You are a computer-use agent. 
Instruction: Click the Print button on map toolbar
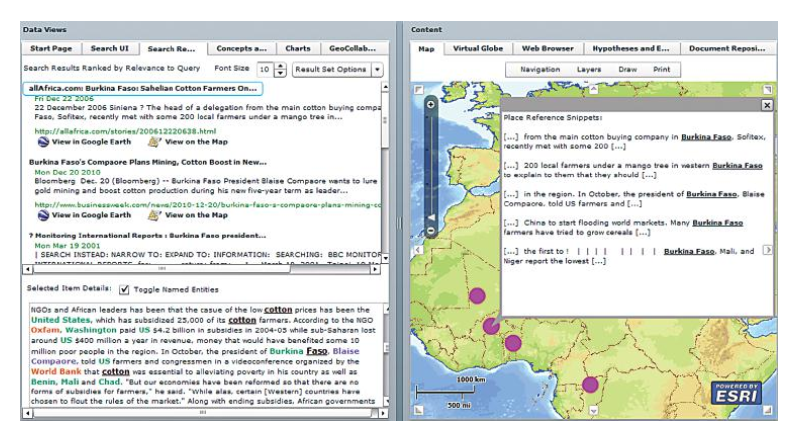pyautogui.click(x=662, y=70)
